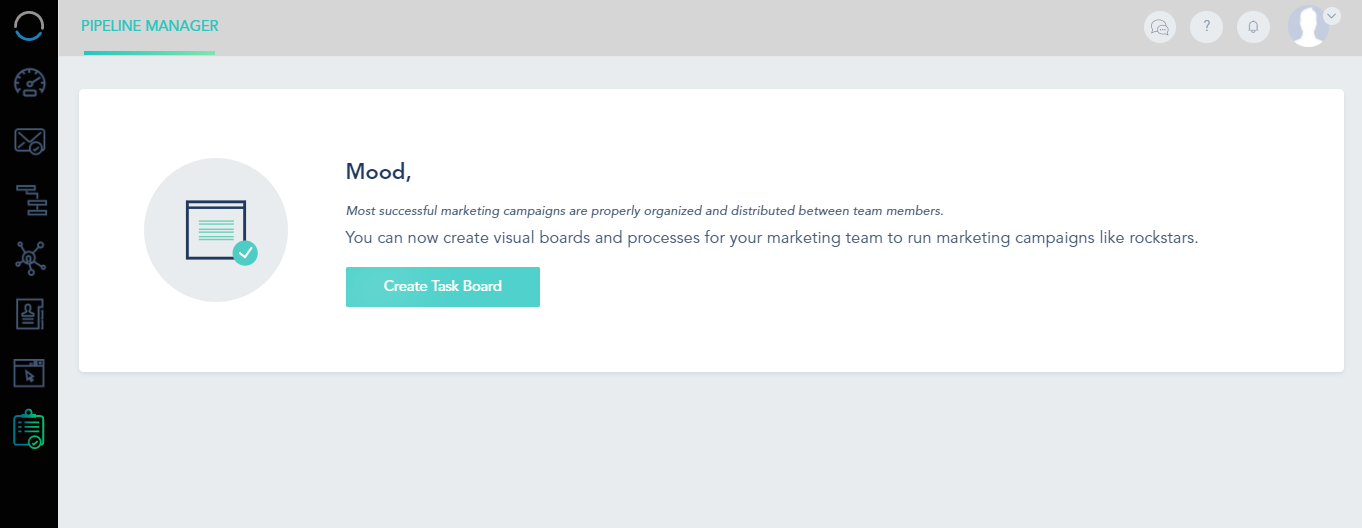Click the circular app logo in the sidebar
The height and width of the screenshot is (528, 1362).
click(x=29, y=26)
